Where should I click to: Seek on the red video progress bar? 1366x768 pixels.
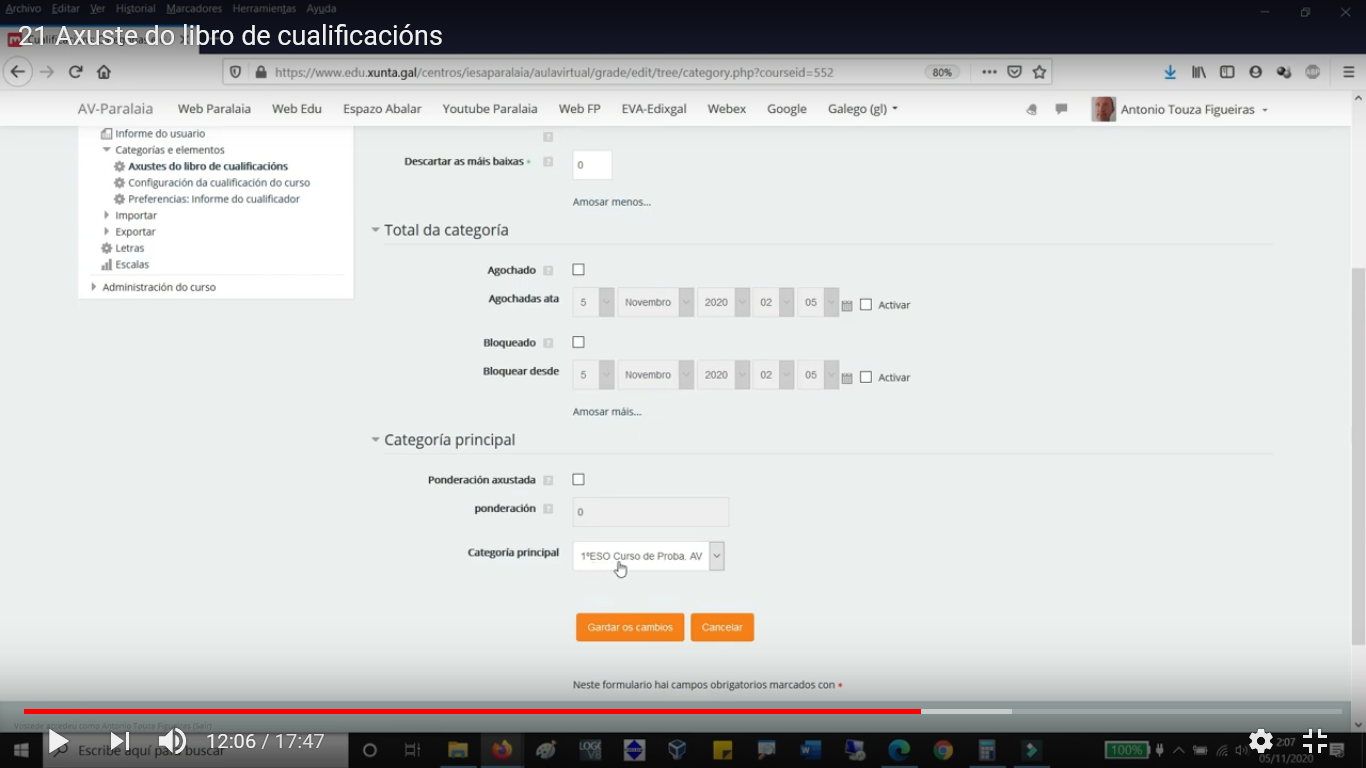point(500,711)
